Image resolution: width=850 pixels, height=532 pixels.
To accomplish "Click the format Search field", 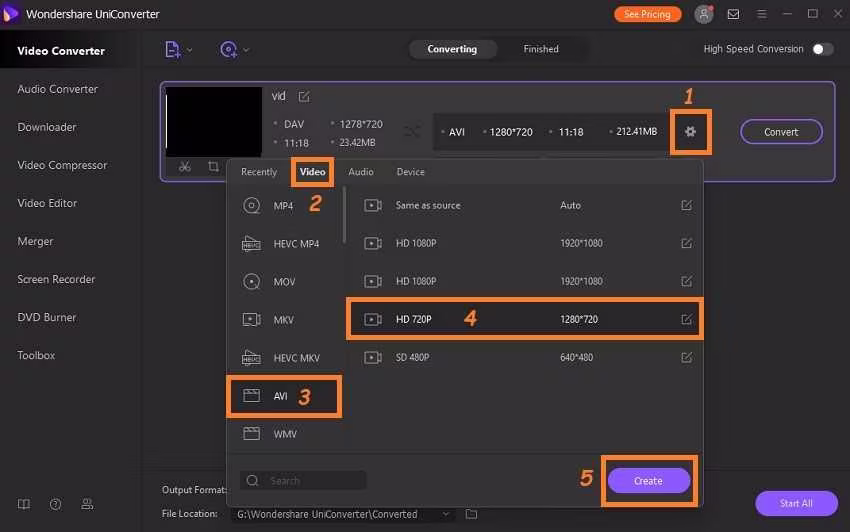I will point(303,480).
